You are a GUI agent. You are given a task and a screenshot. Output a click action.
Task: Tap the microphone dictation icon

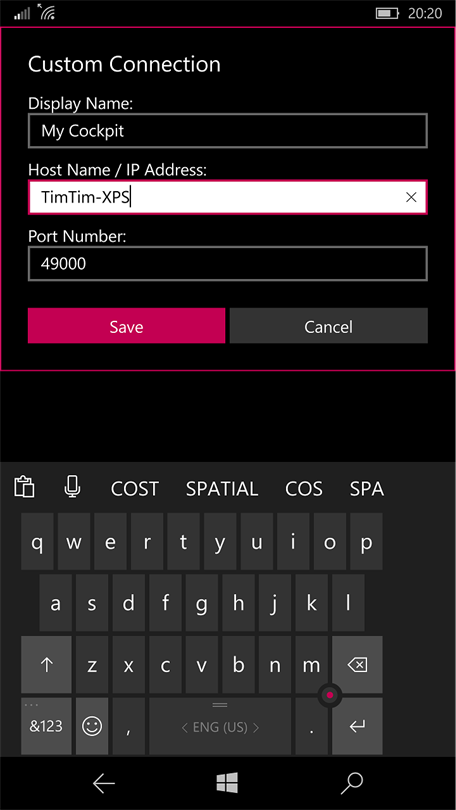tap(72, 487)
